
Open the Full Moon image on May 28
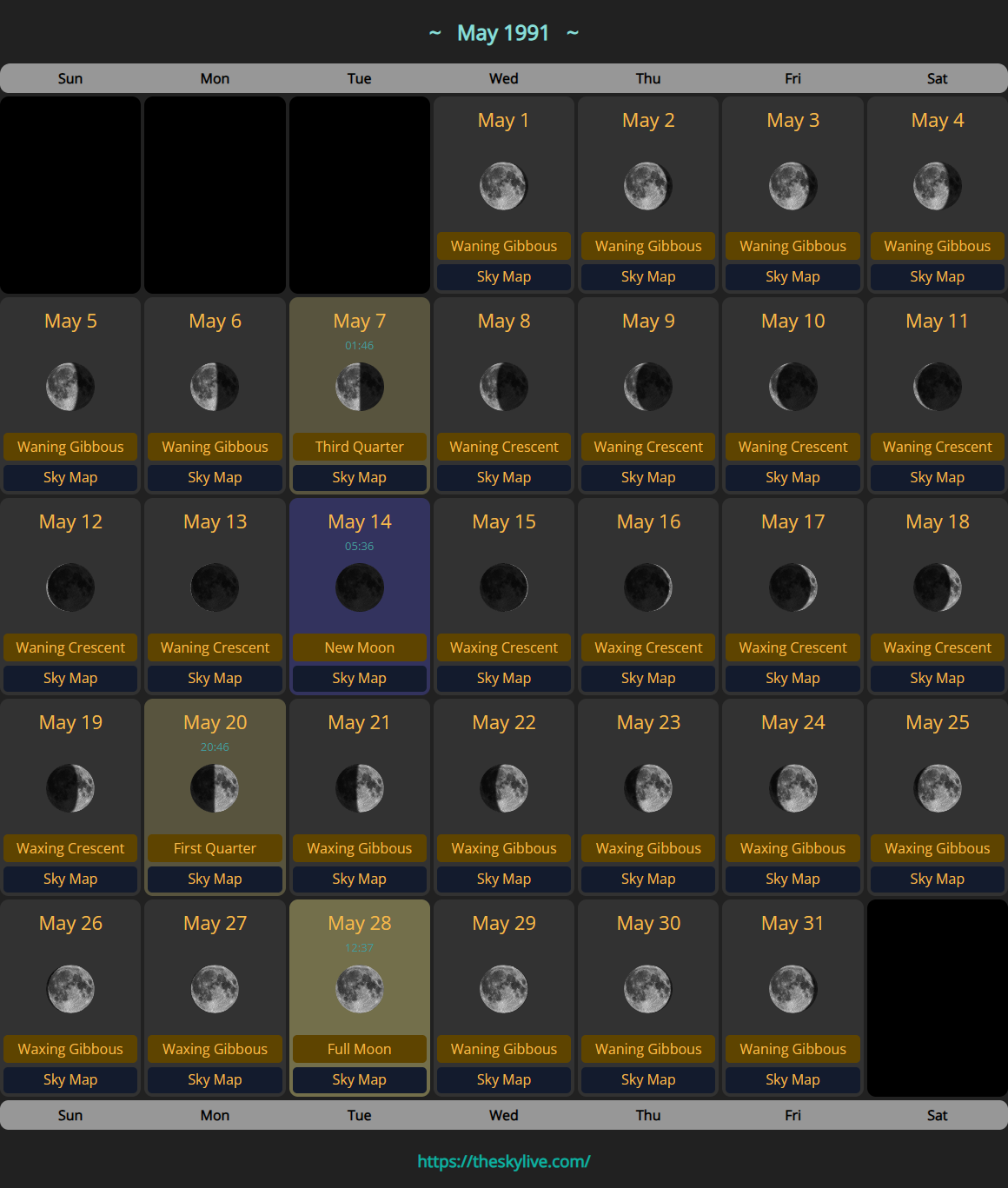(359, 989)
